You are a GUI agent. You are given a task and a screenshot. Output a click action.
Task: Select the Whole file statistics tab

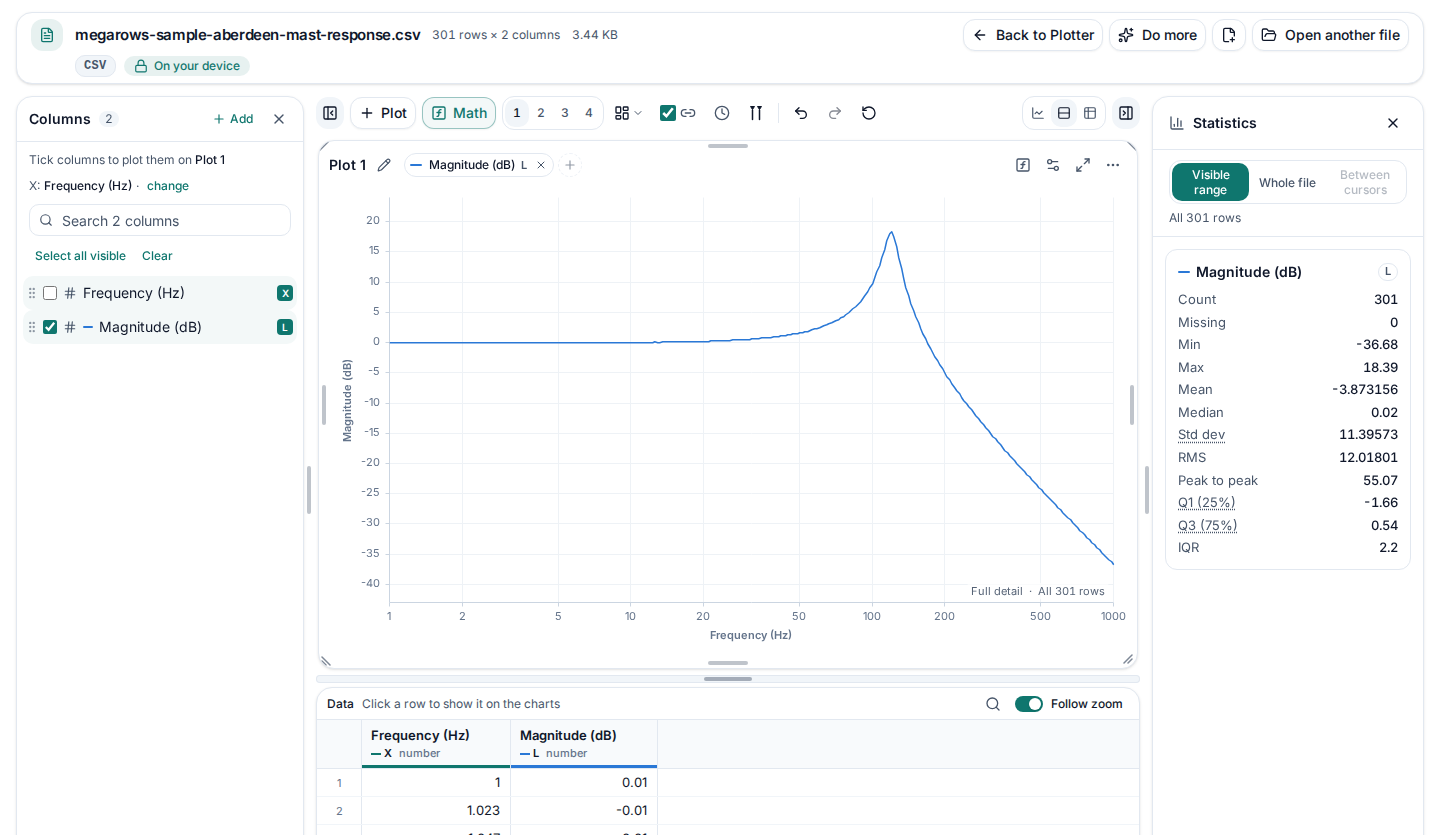(1287, 183)
